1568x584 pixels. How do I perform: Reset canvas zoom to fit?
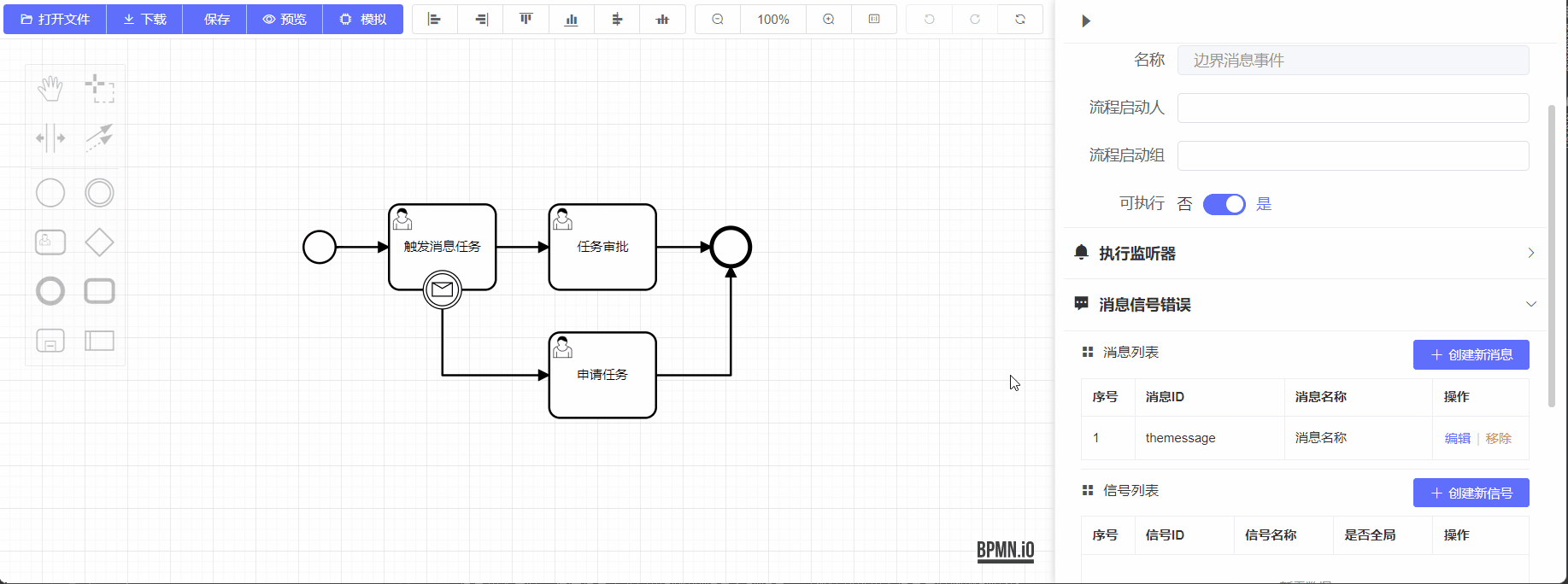[874, 19]
